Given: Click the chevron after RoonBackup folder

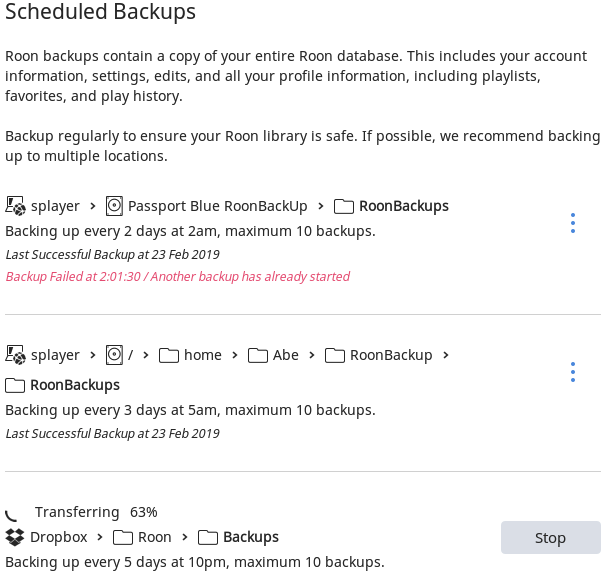Looking at the screenshot, I should click(x=446, y=355).
